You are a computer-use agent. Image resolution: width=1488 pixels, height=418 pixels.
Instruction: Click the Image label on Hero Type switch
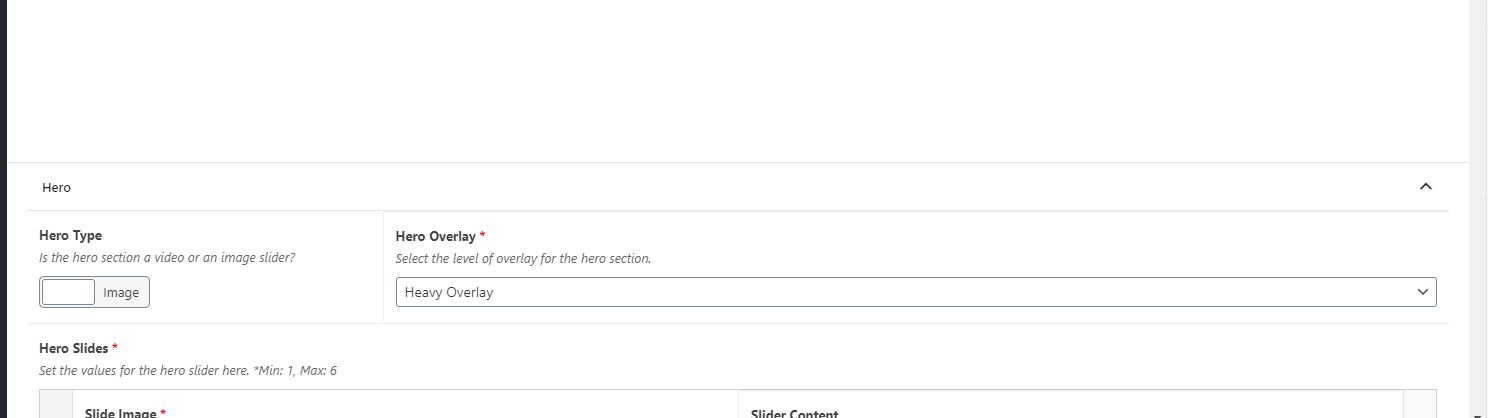click(122, 293)
